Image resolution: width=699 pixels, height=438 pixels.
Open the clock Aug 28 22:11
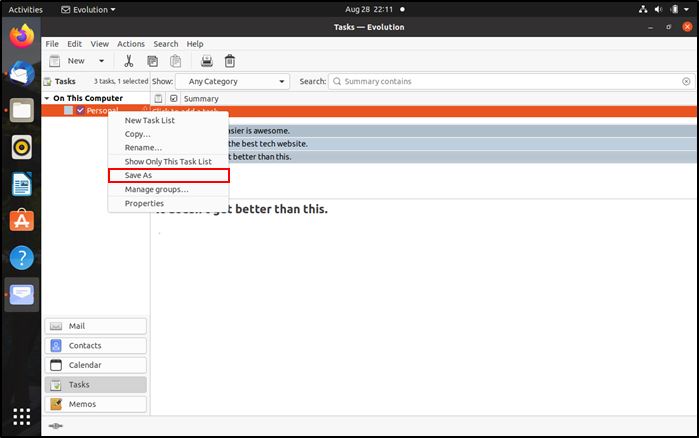tap(369, 9)
